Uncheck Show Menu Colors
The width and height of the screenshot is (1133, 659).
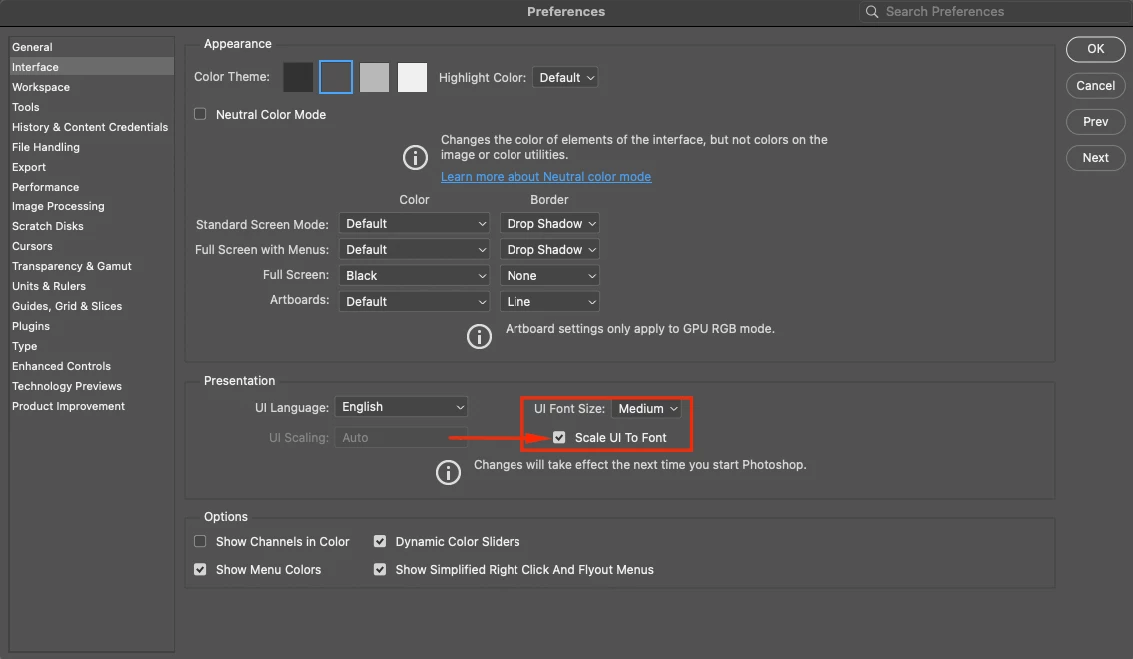[200, 569]
